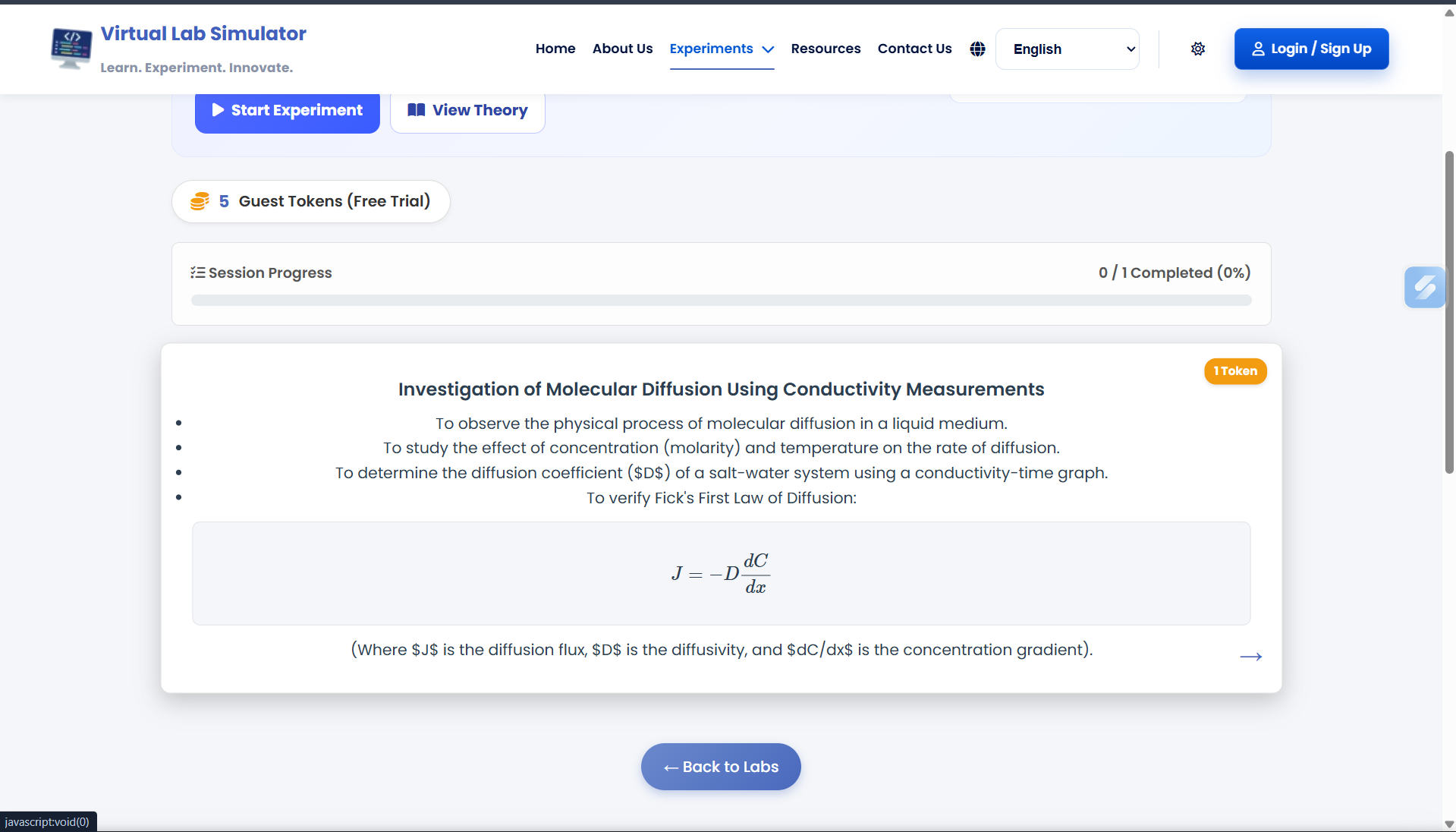This screenshot has height=832, width=1456.
Task: Click the Virtual Lab Simulator logo icon
Action: pyautogui.click(x=71, y=49)
